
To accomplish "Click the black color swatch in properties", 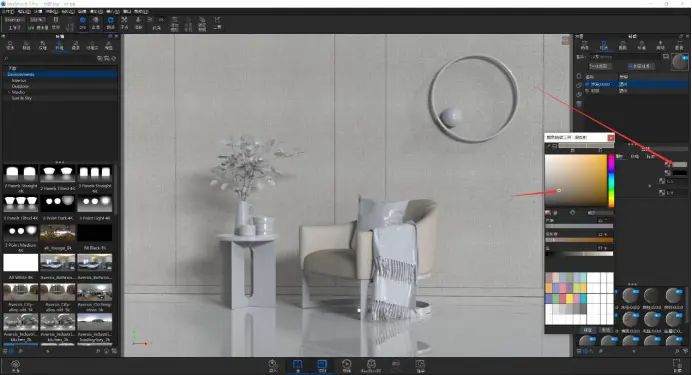I will [x=680, y=173].
